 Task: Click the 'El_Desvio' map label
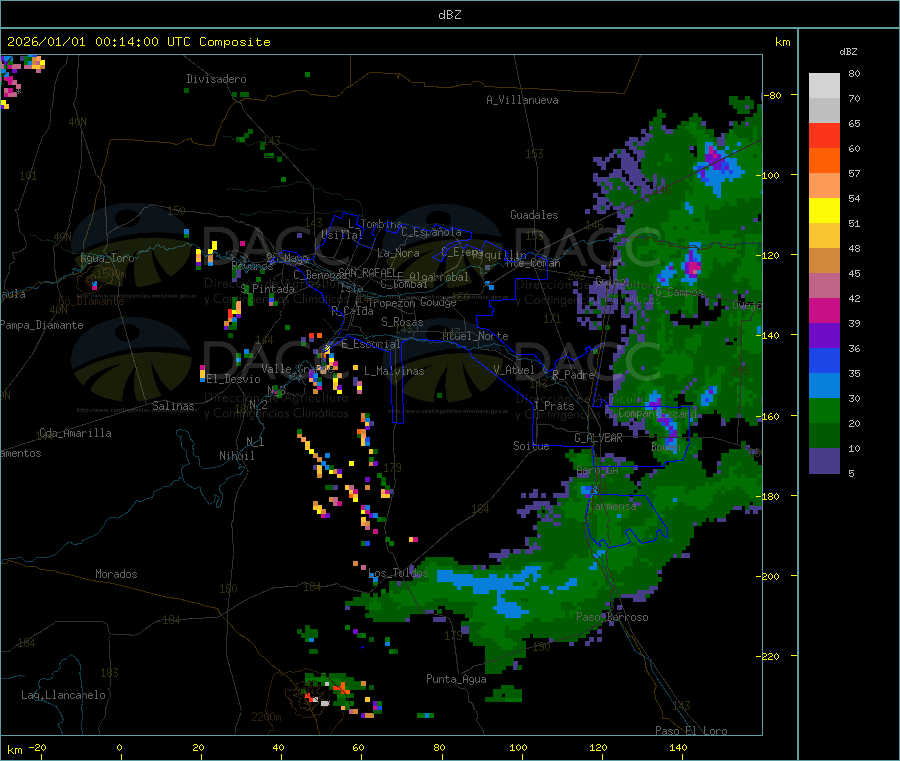pos(234,379)
